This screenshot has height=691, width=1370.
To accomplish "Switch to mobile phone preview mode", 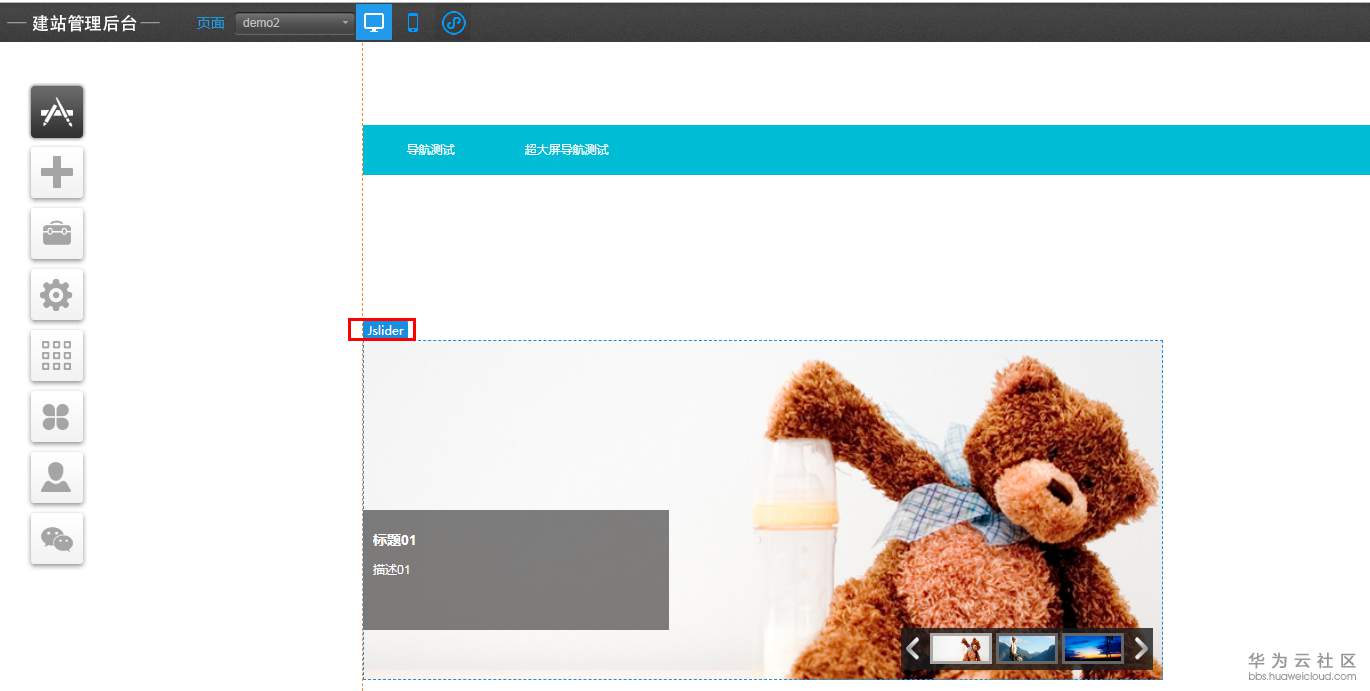I will click(412, 22).
